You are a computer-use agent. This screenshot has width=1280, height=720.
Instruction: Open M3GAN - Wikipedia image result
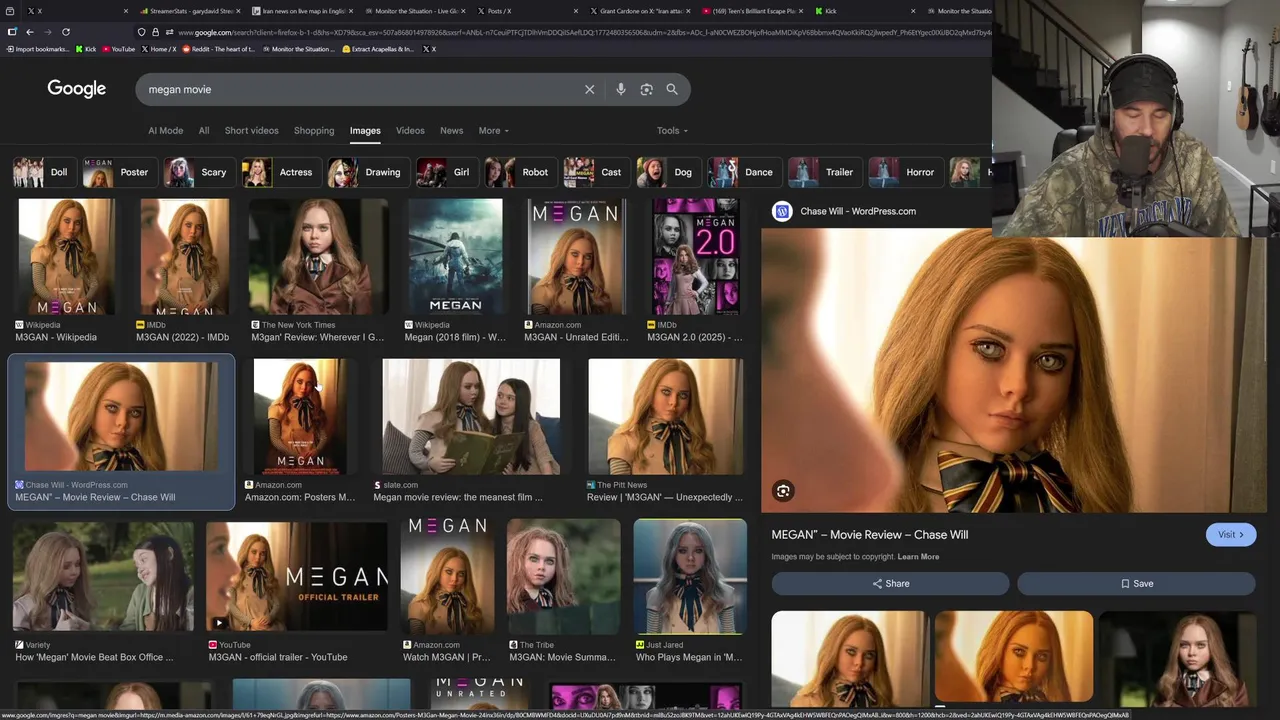point(67,257)
